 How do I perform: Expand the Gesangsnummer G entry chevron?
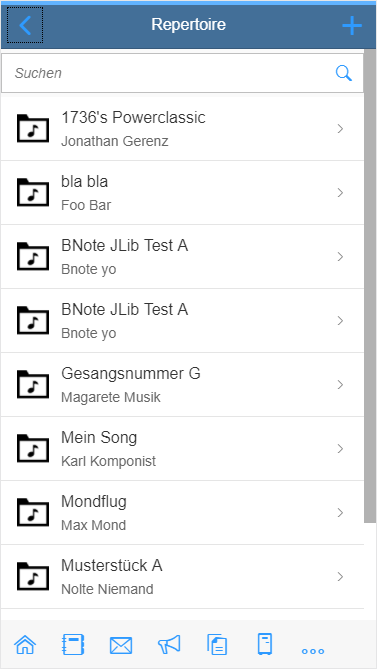tap(340, 384)
